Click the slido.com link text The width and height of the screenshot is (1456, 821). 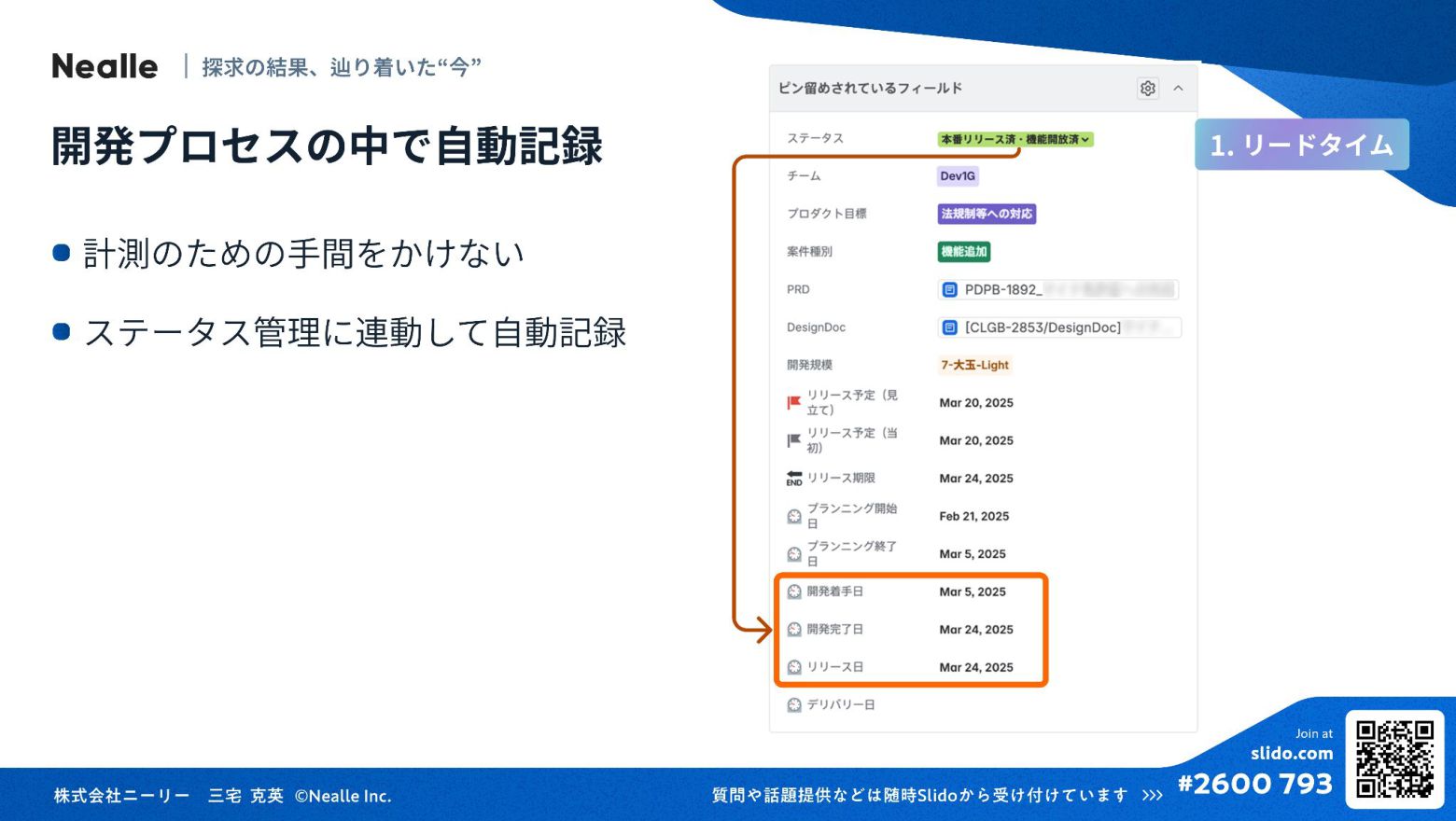coord(1292,753)
